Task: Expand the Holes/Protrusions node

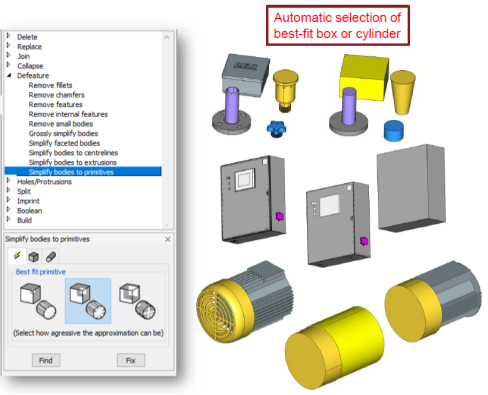Action: click(9, 181)
